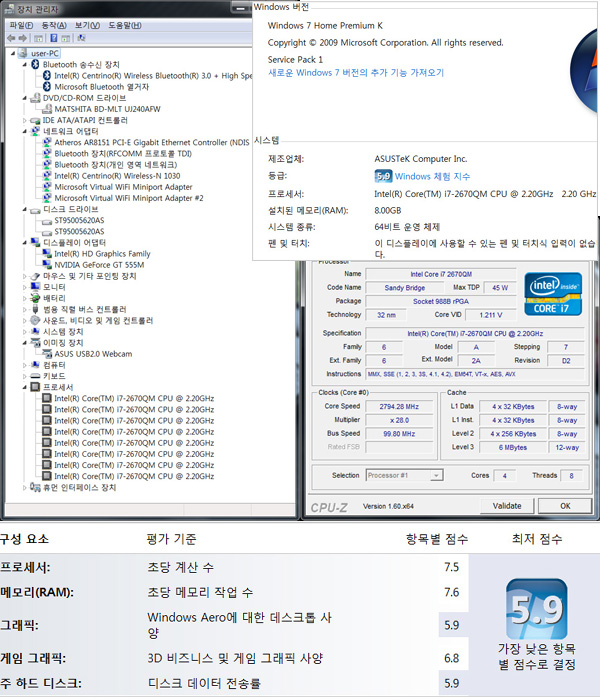Image resolution: width=600 pixels, height=700 pixels.
Task: Expand the IDE ATA/ATAPI 컨트롤러 node
Action: tap(25, 120)
